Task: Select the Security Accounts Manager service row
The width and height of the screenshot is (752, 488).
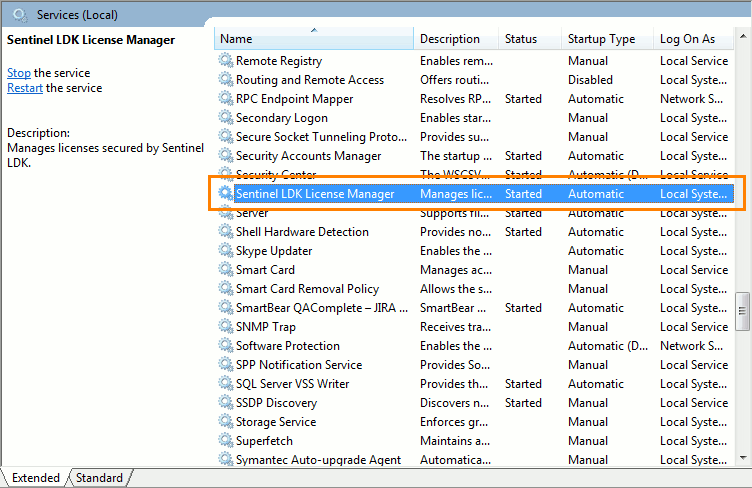Action: click(x=308, y=156)
